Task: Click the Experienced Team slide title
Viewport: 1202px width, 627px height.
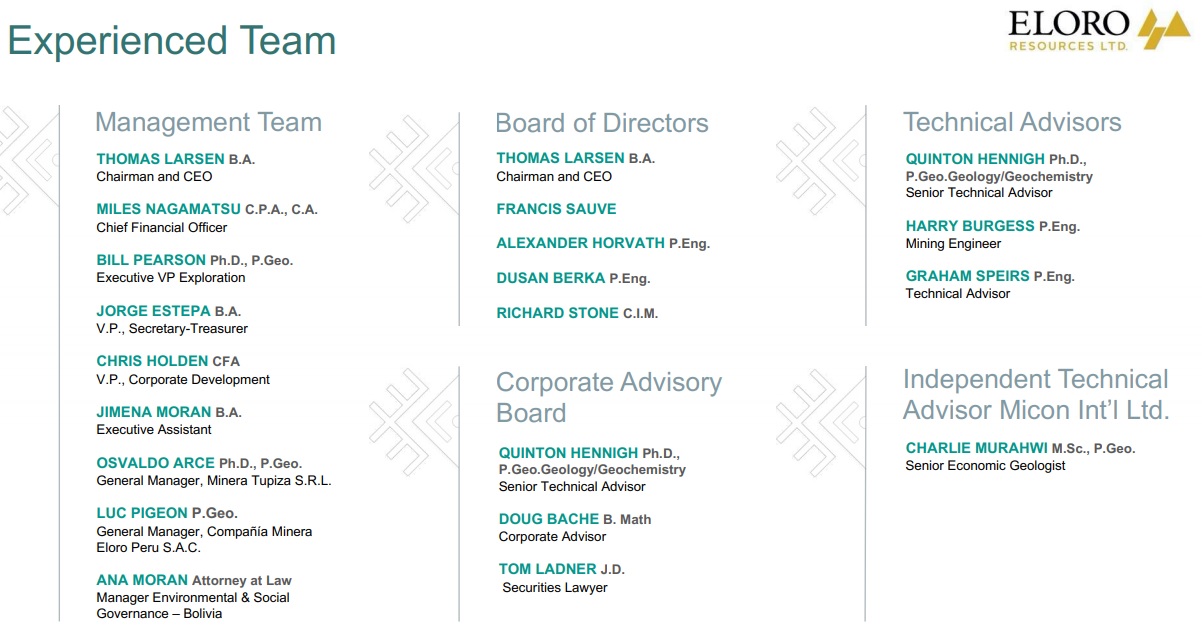Action: (171, 41)
